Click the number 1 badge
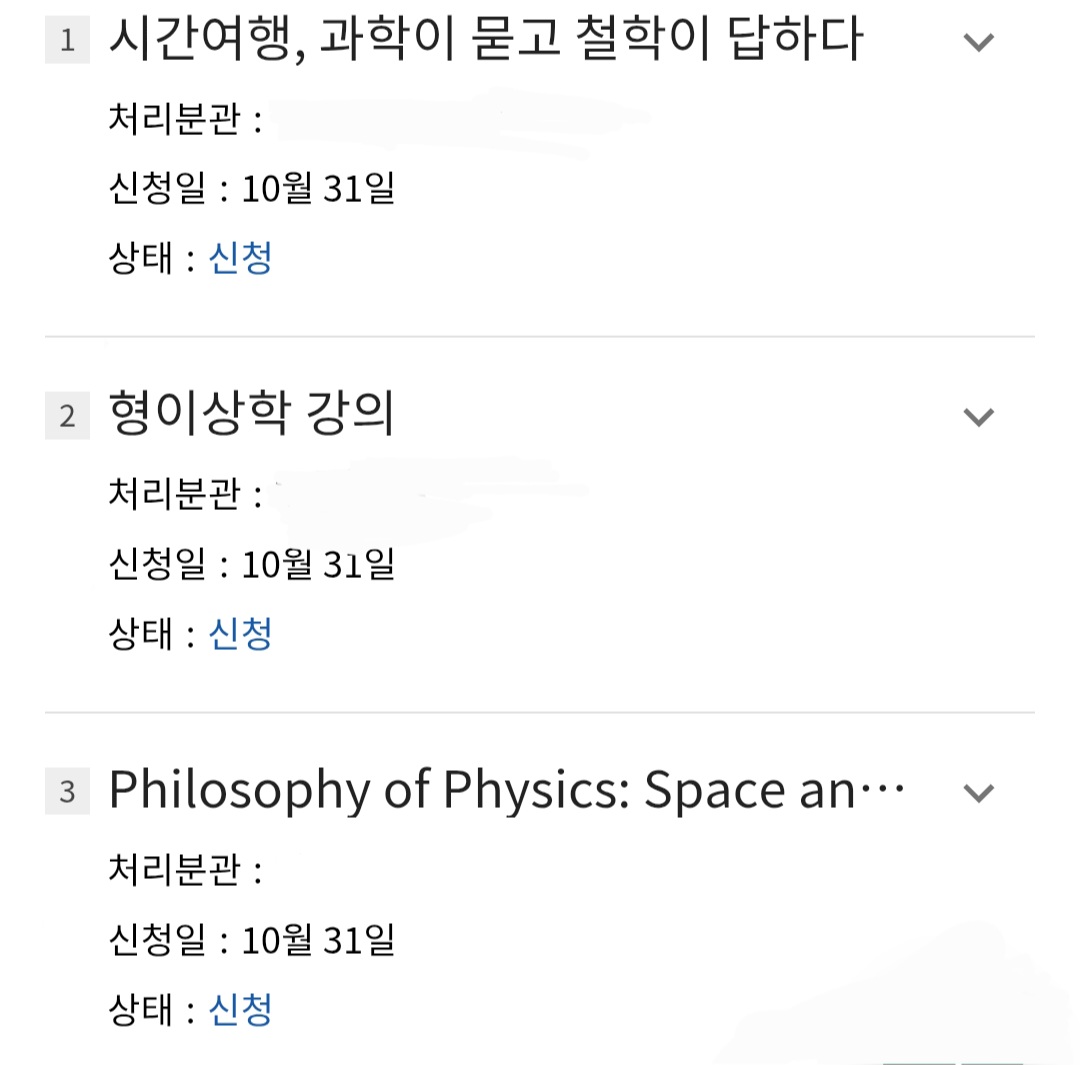This screenshot has width=1080, height=1065. 67,41
